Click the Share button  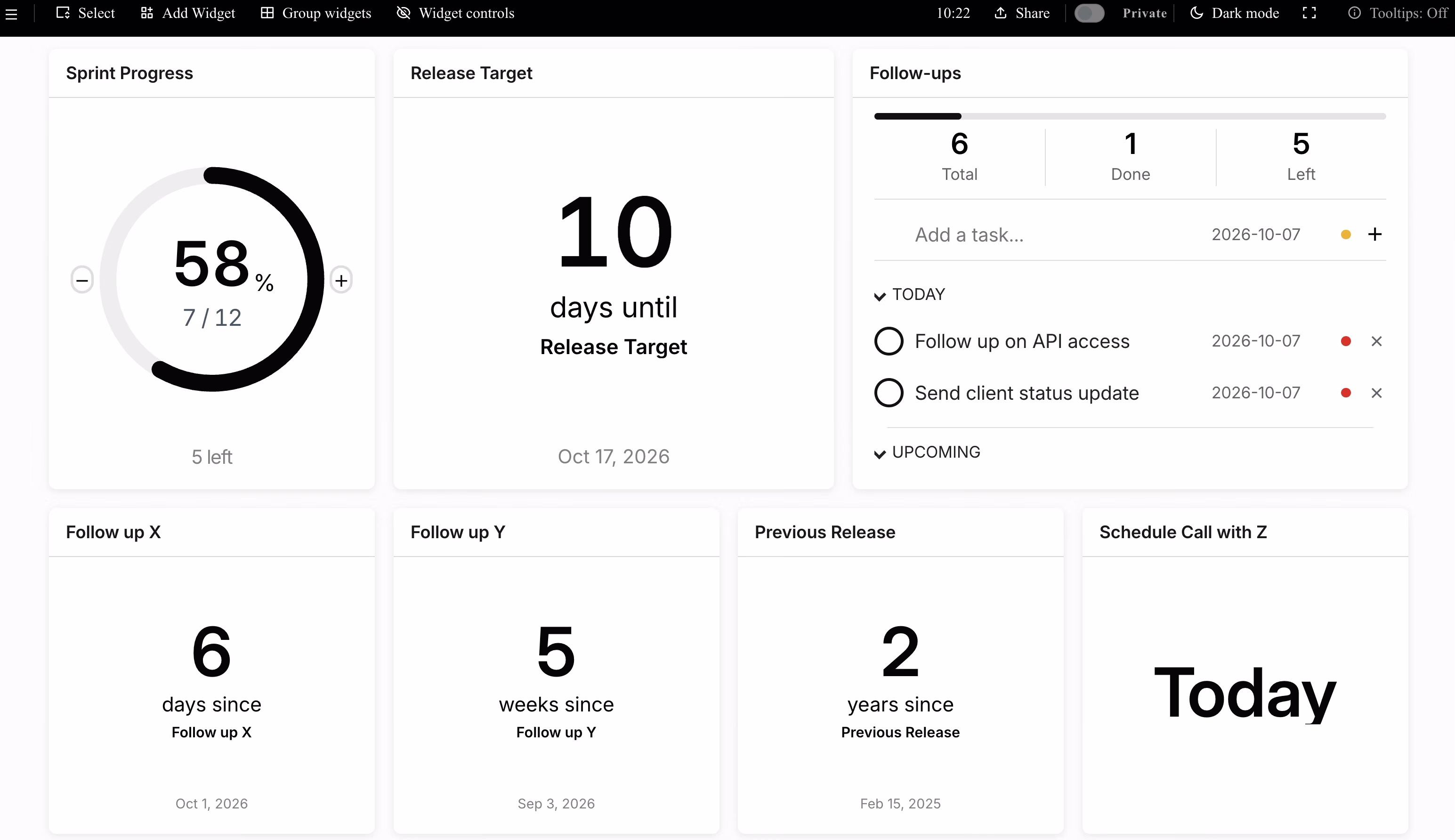click(1022, 13)
